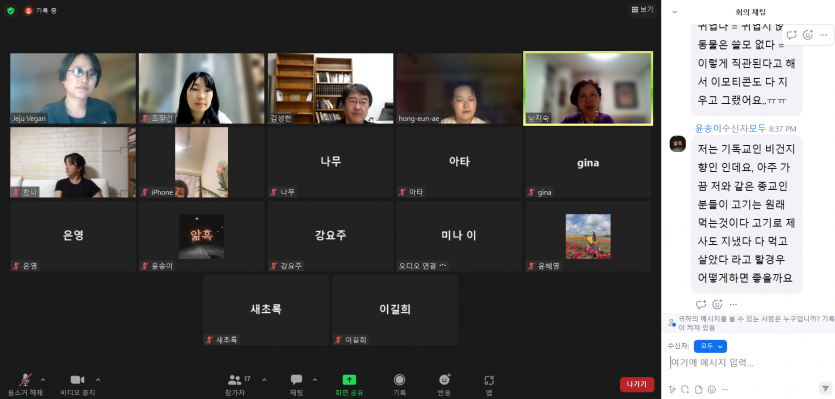The height and width of the screenshot is (399, 835).
Task: Select the 새초록 participant tile
Action: point(266,310)
